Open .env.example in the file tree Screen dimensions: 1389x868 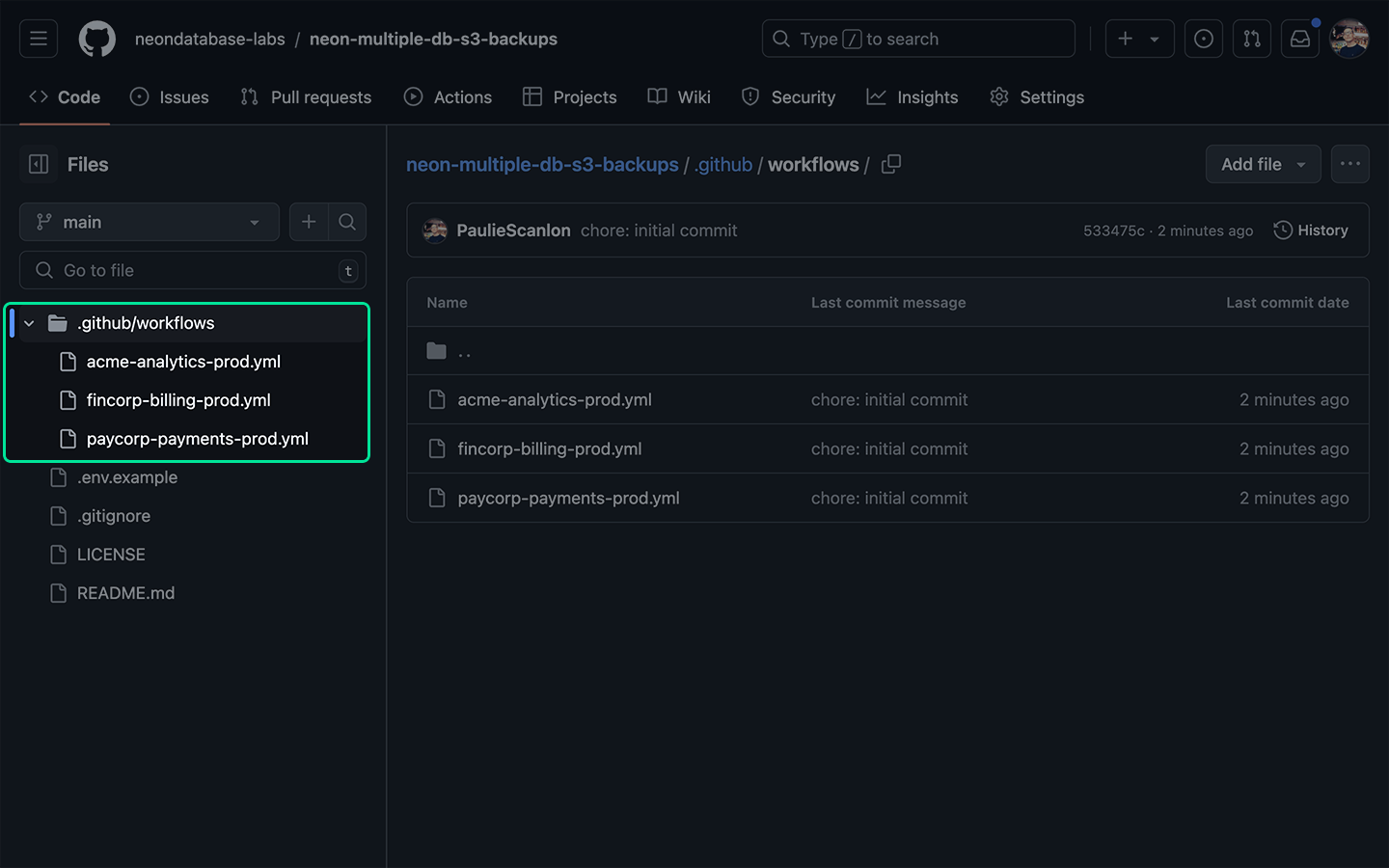click(127, 477)
